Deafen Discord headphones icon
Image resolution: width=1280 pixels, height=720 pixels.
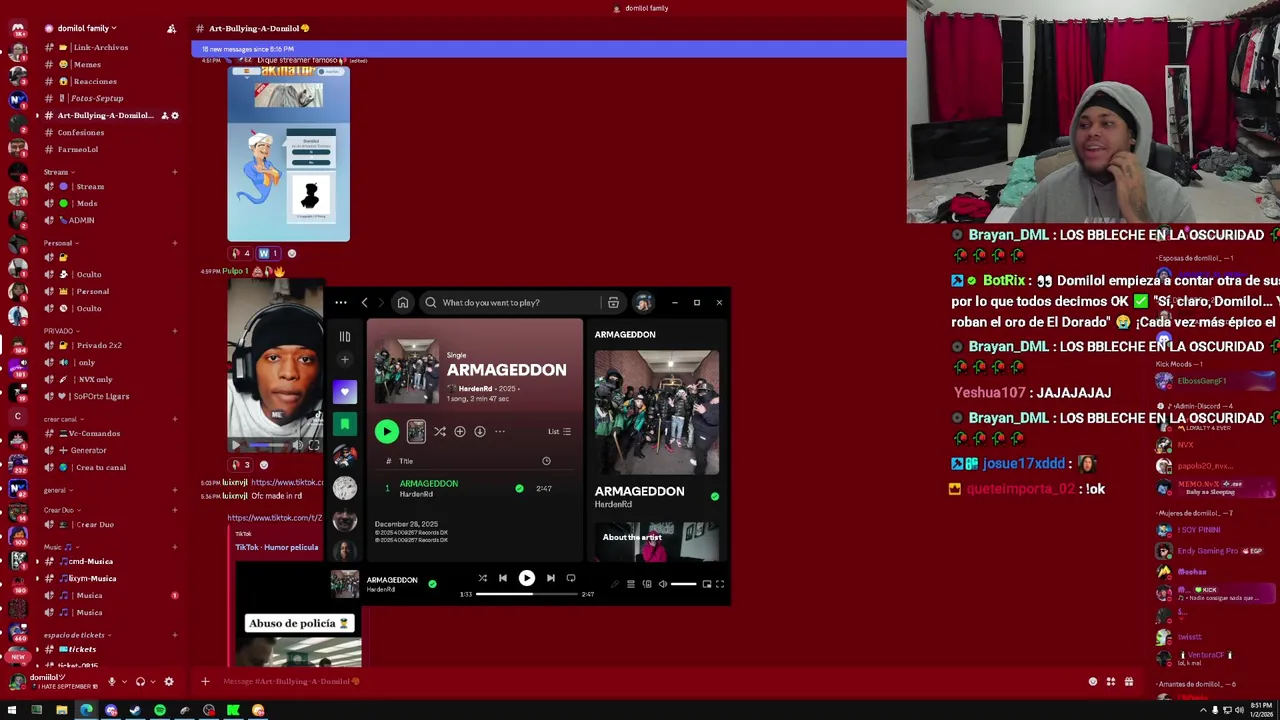pos(140,682)
